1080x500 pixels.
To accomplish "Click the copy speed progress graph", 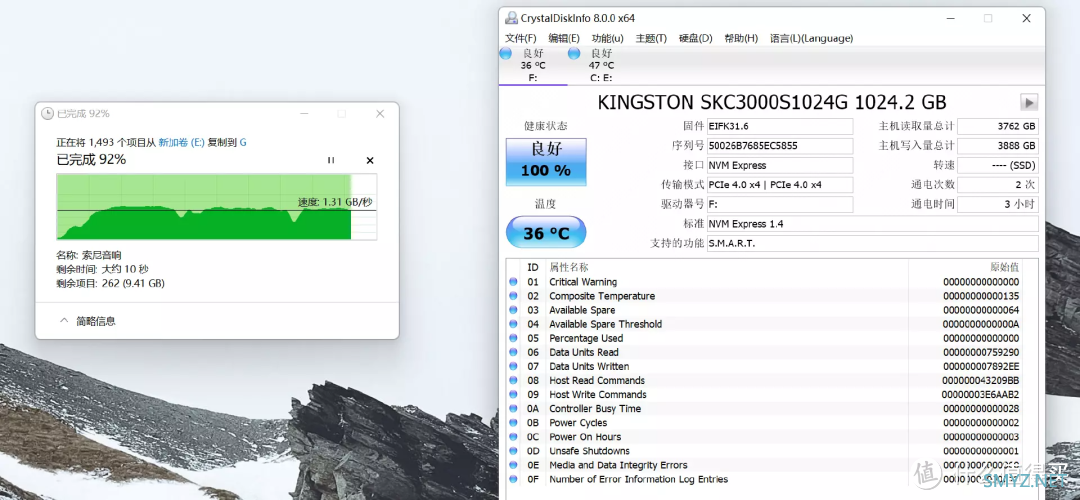I will point(216,207).
